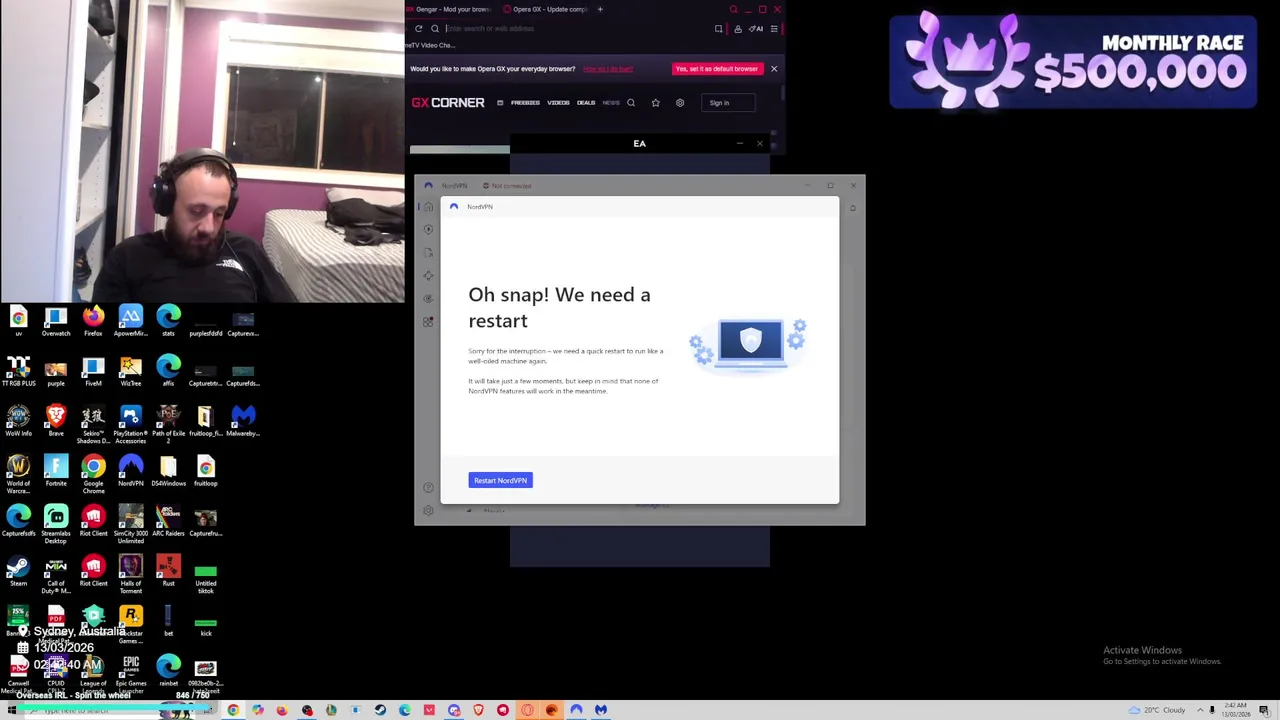Viewport: 1280px width, 720px height.
Task: Open the ARC Raiders desktop shortcut
Action: [x=168, y=522]
